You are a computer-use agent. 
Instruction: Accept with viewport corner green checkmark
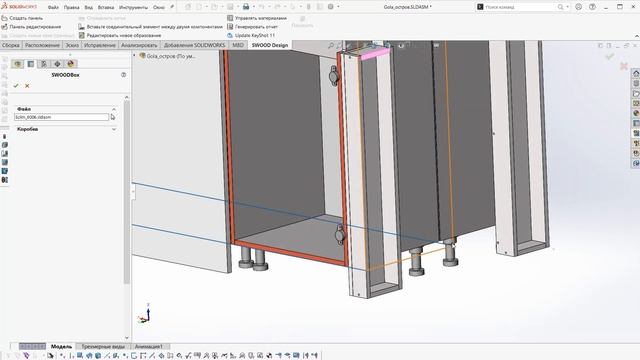609,56
